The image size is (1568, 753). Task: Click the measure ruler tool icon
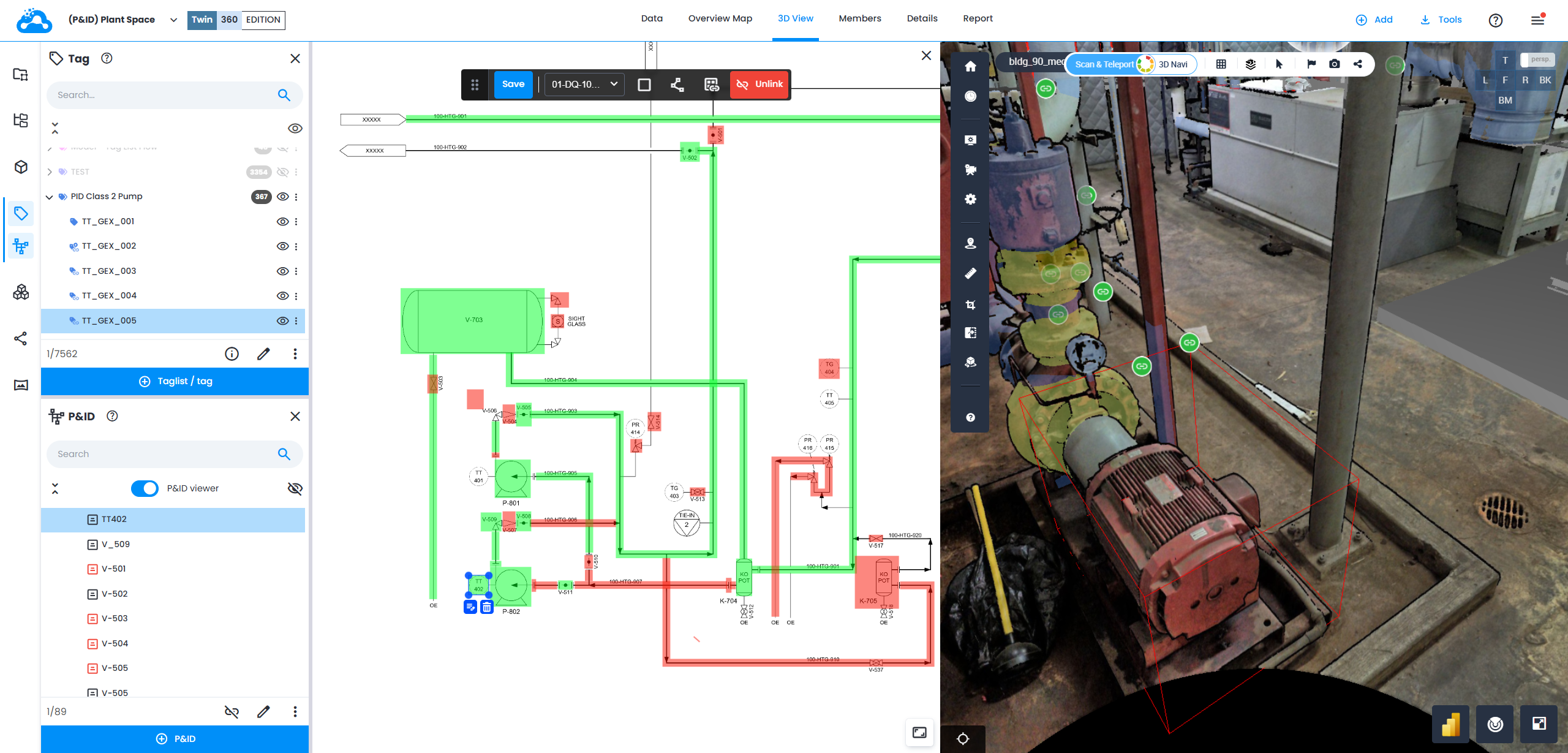(x=970, y=273)
